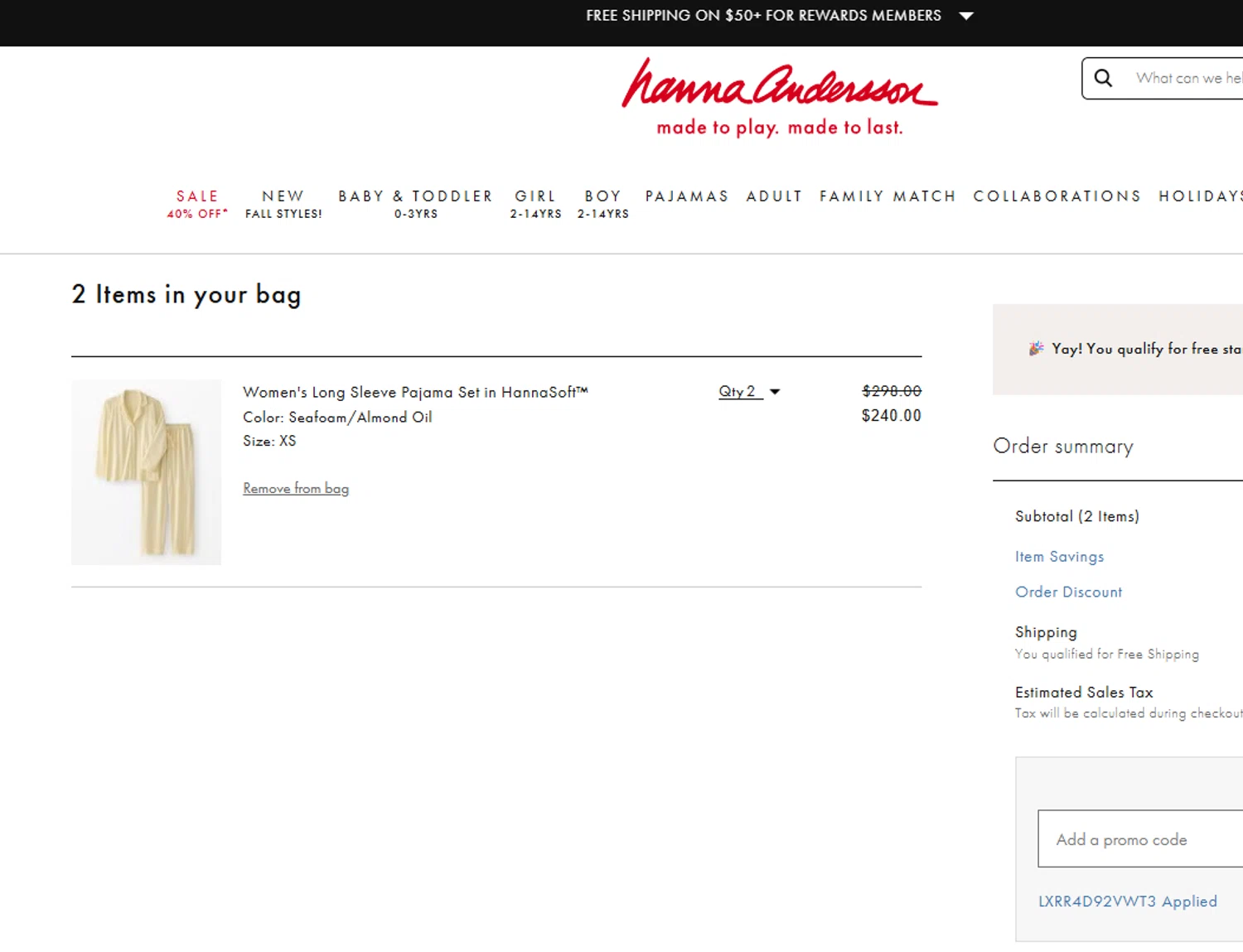The width and height of the screenshot is (1243, 952).
Task: Open the Pajamas menu
Action: click(x=687, y=196)
